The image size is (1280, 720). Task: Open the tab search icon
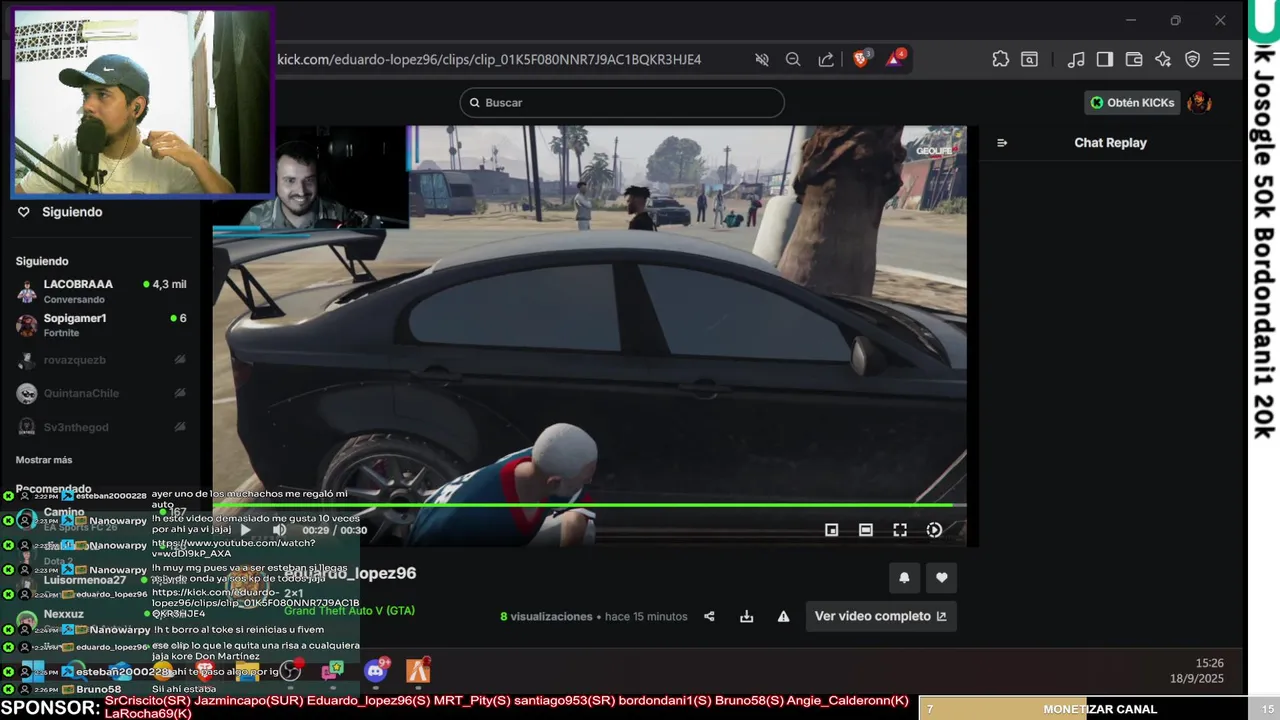pos(1029,60)
